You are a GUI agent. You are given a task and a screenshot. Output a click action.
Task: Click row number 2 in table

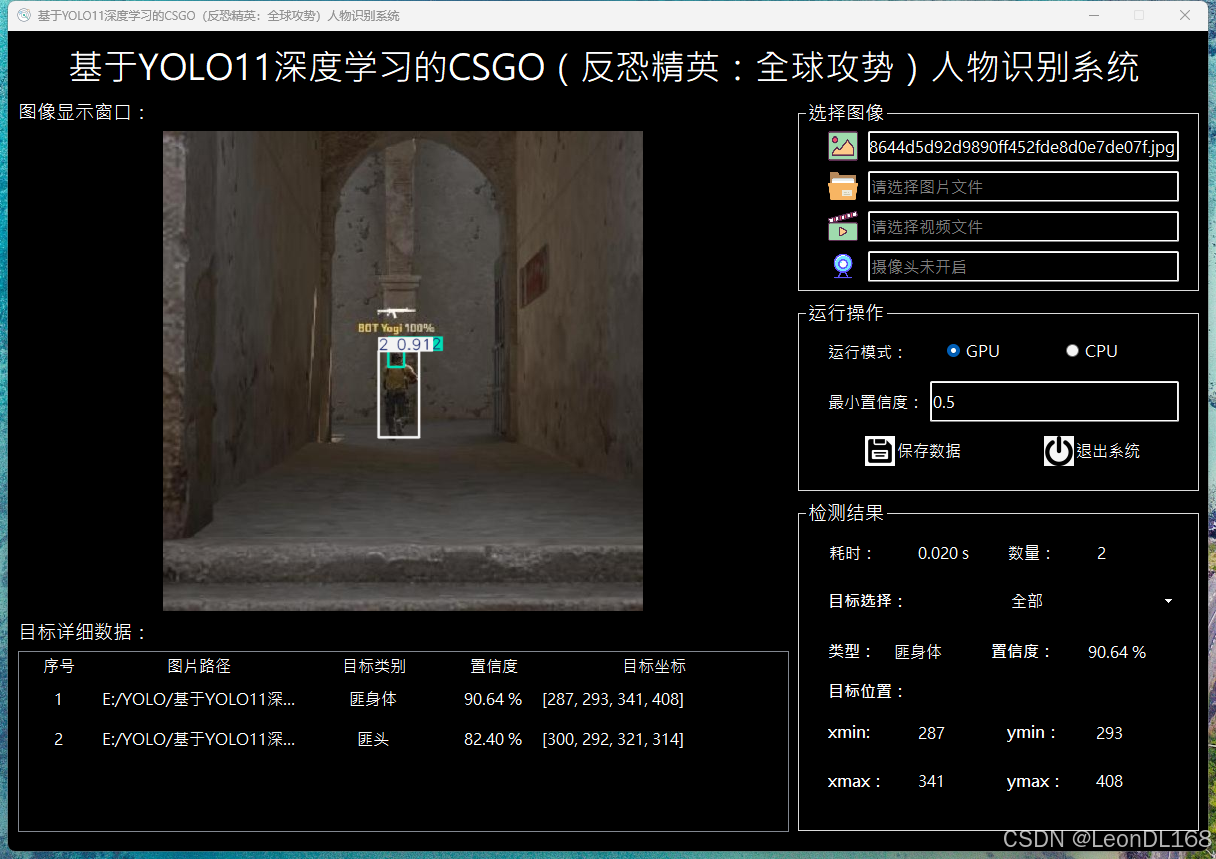click(x=58, y=740)
